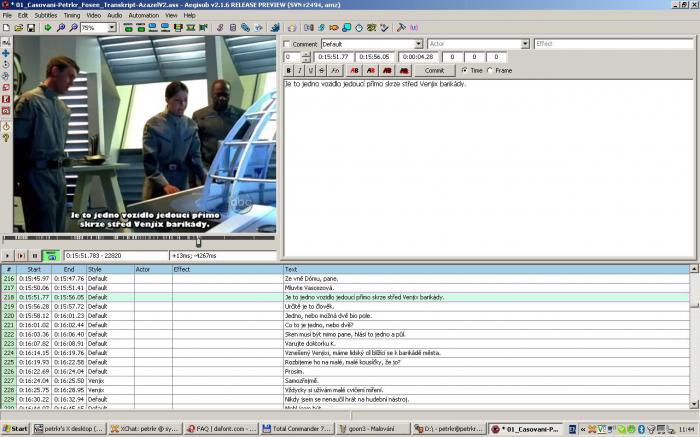
Task: Open Translation Assistant blue speech-bubble icon
Action: coord(346,28)
